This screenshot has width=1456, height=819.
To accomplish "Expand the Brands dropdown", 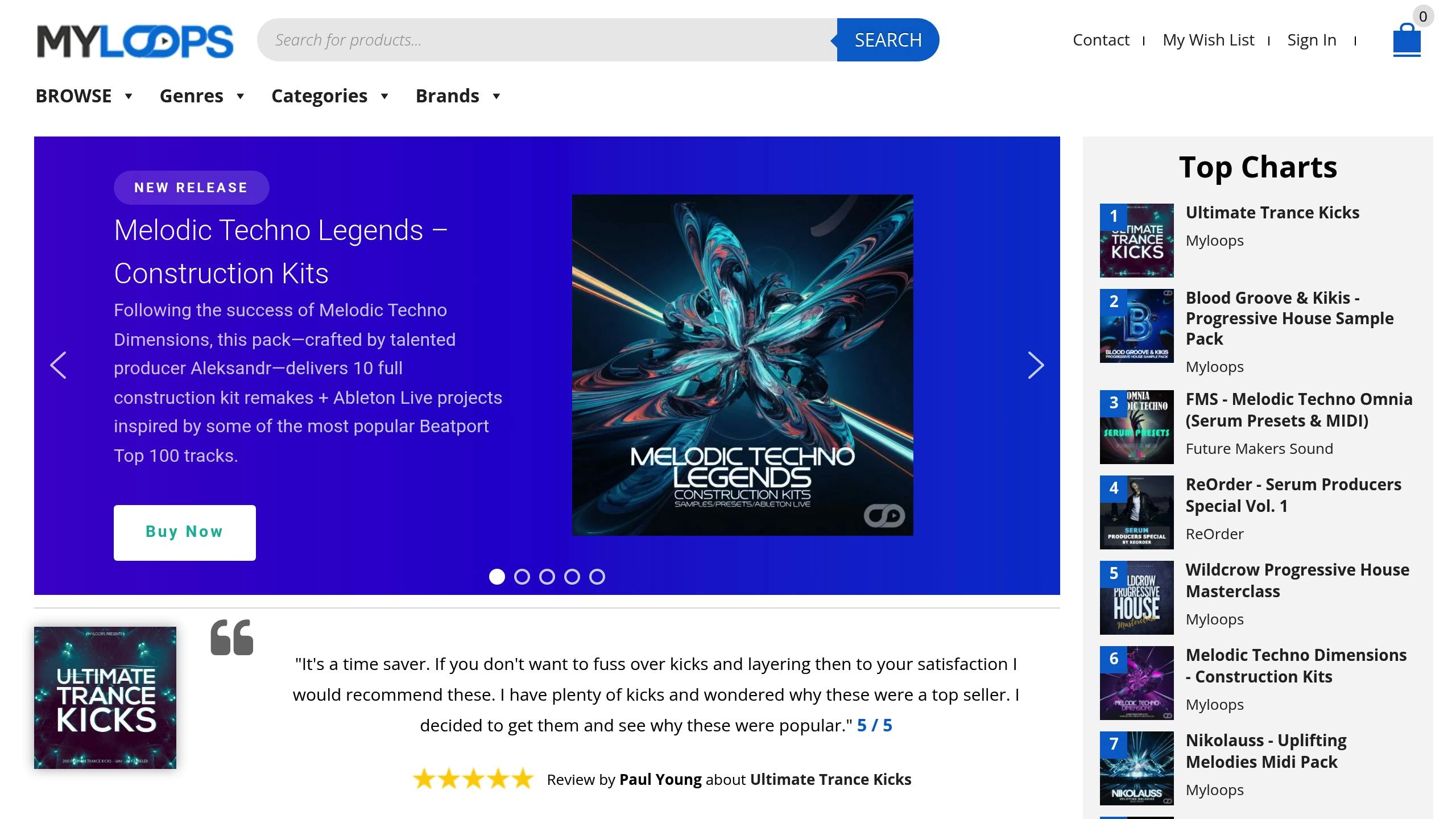I will tap(458, 96).
